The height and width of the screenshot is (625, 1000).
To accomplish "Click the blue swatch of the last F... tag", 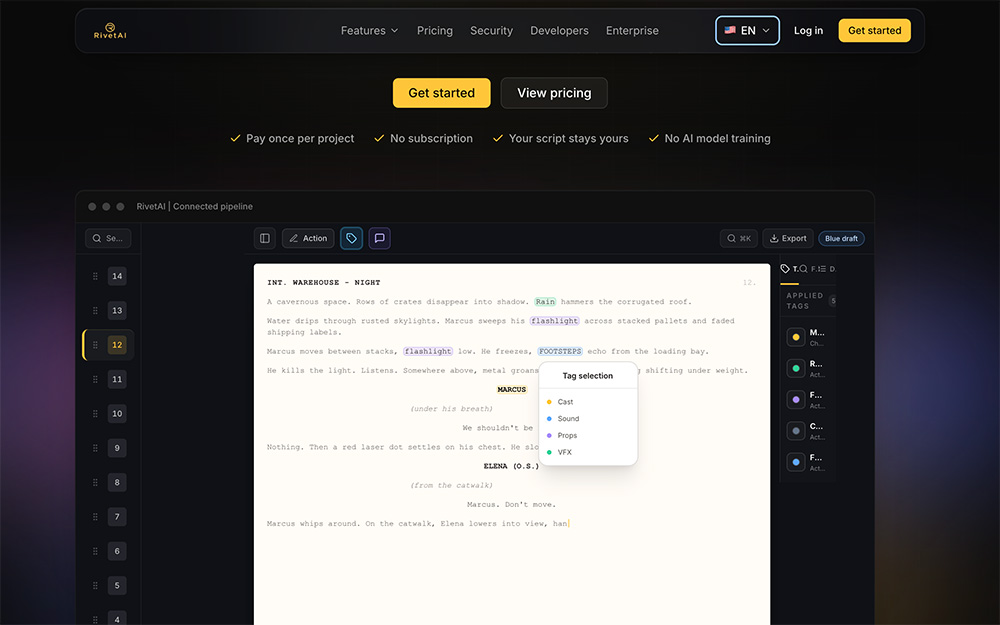I will coord(796,462).
